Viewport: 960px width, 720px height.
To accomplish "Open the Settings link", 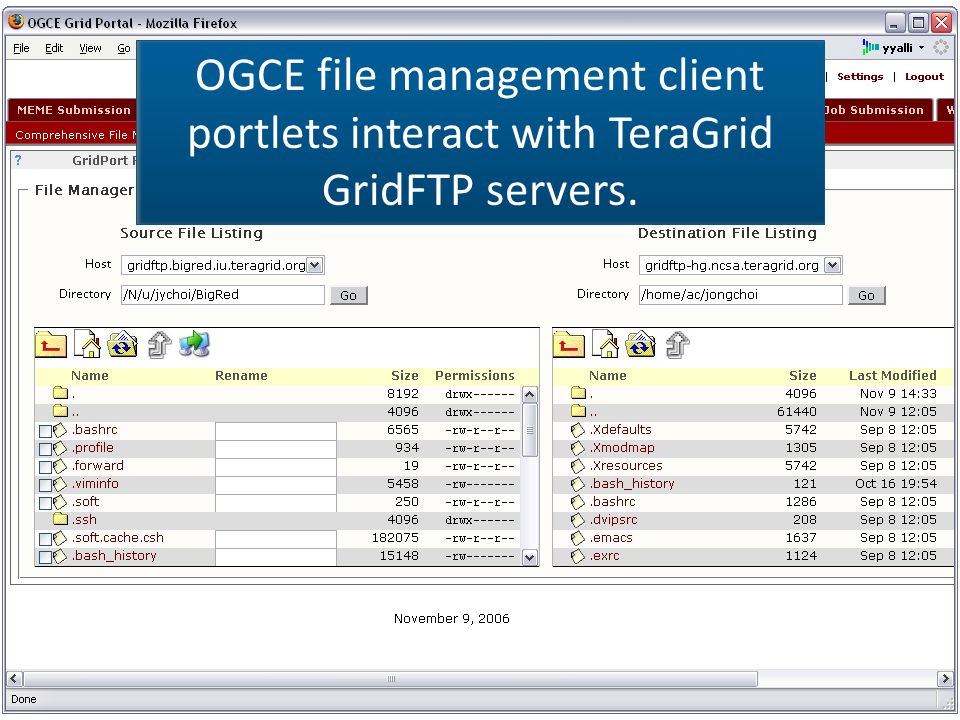I will [x=860, y=77].
